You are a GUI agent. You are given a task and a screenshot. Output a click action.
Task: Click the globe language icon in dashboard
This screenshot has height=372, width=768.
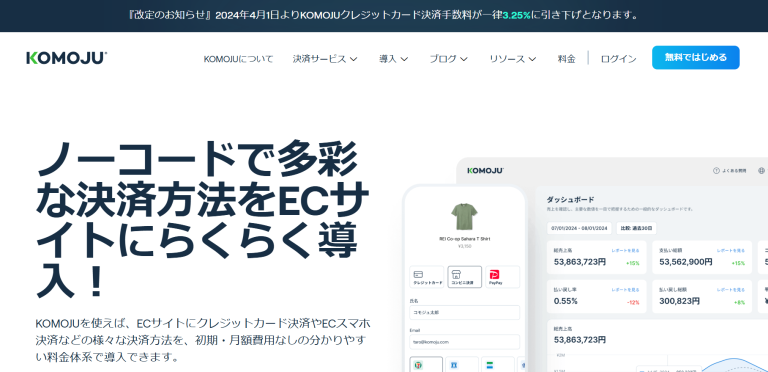pos(761,171)
